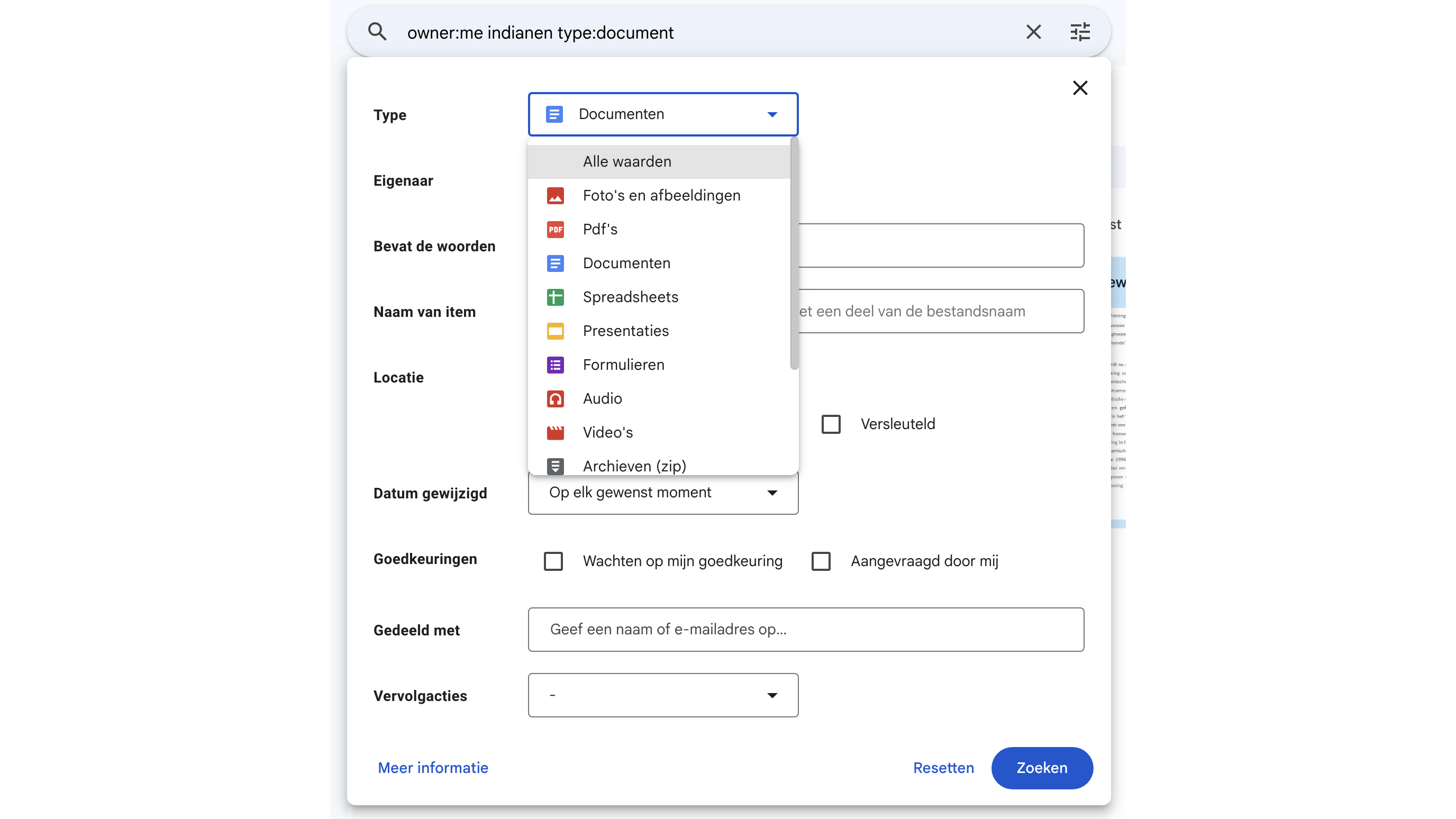Viewport: 1456px width, 819px height.
Task: Click the search magnifier icon
Action: click(x=377, y=32)
